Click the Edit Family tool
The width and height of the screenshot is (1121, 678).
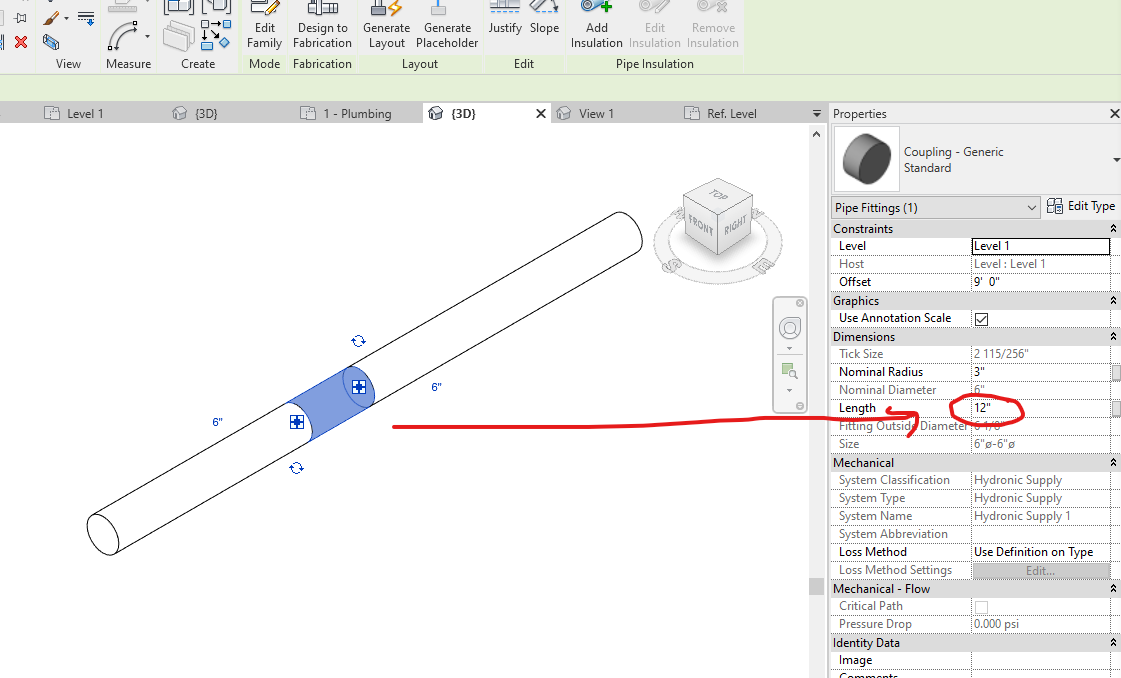pyautogui.click(x=265, y=25)
